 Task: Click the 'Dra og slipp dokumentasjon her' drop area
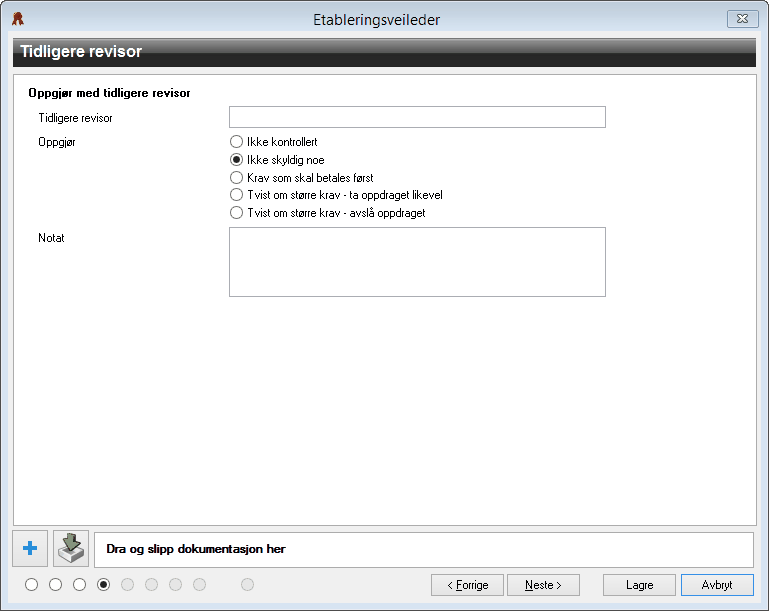click(424, 550)
